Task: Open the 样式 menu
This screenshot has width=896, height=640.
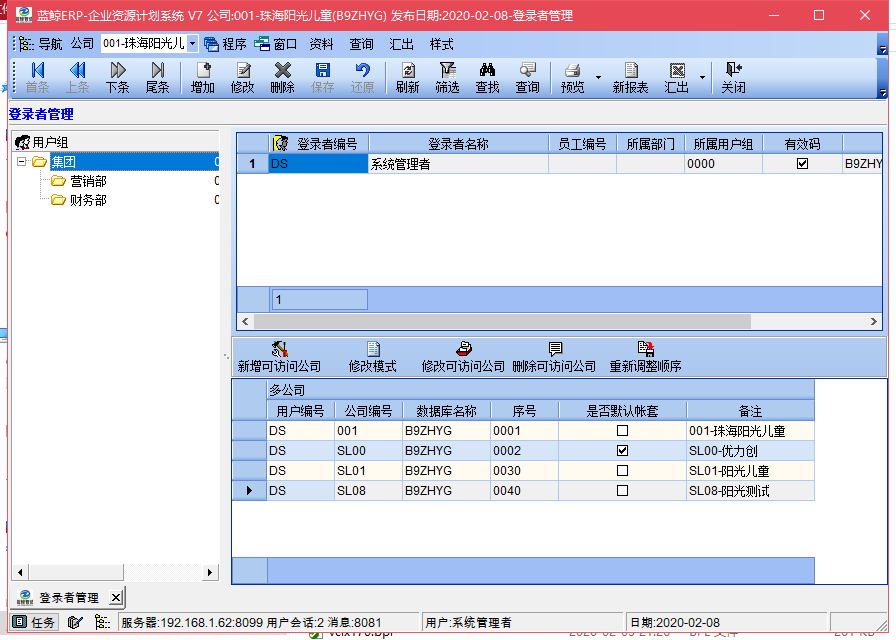Action: click(x=441, y=44)
